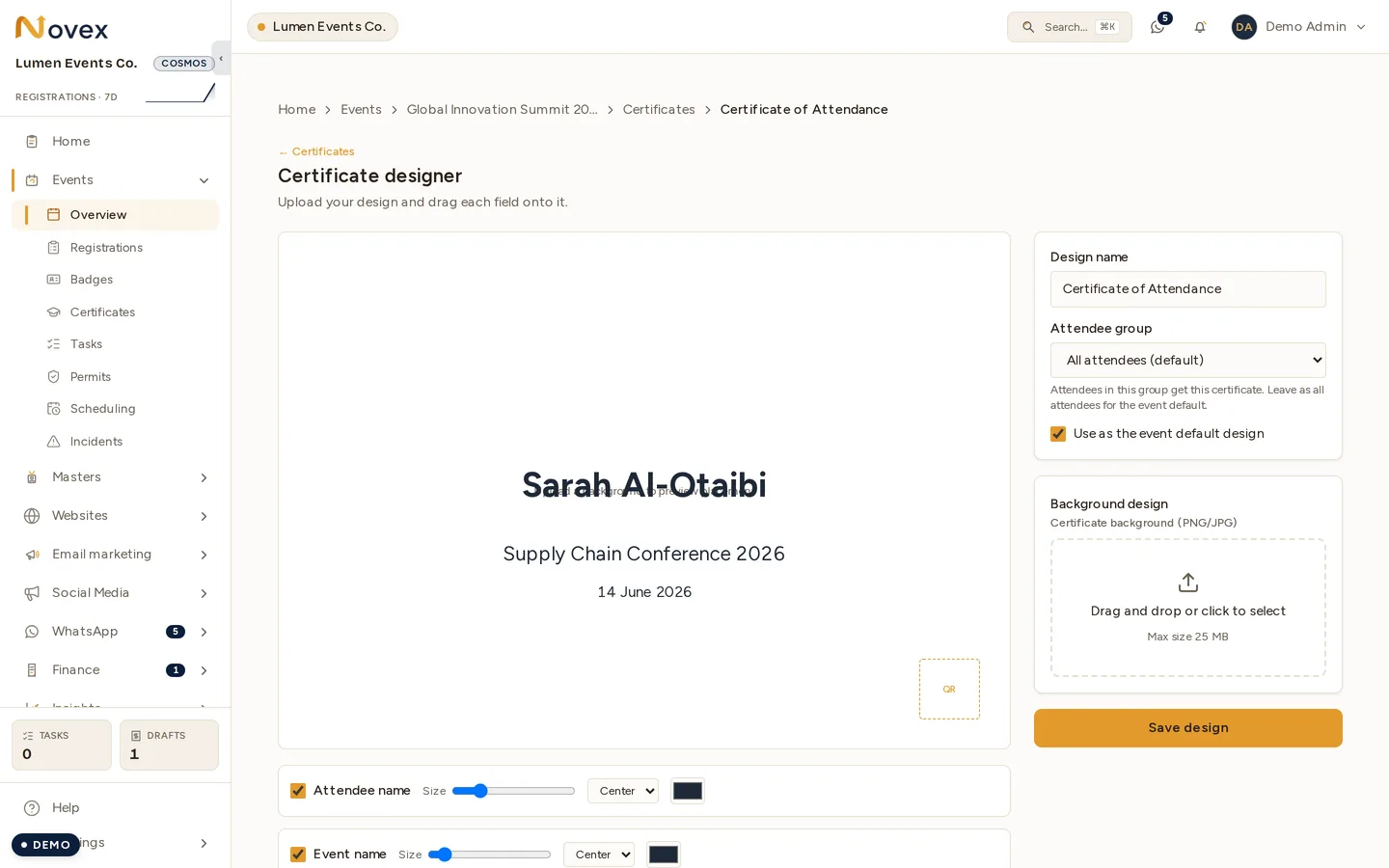1389x868 pixels.
Task: Open the Demo Admin user menu
Action: pos(1298,27)
